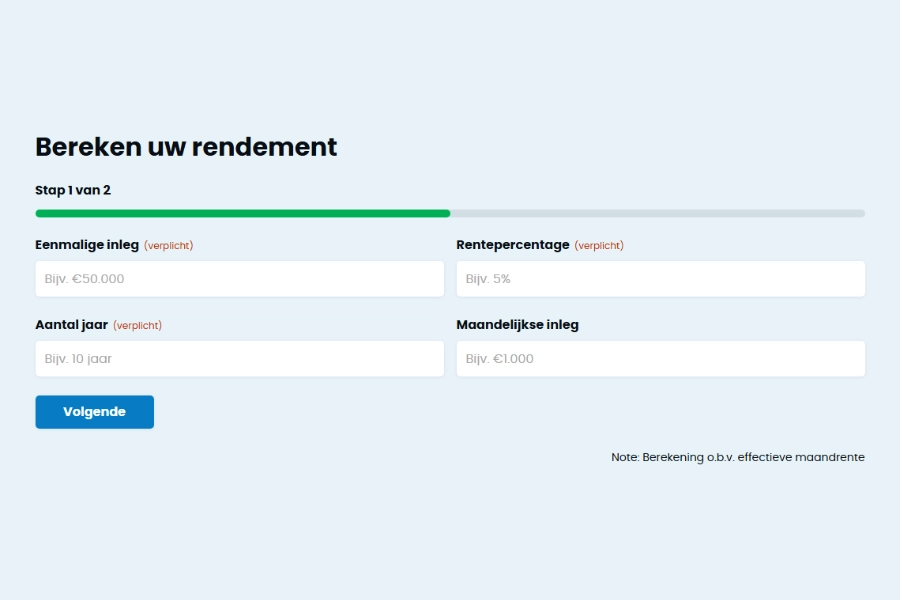The height and width of the screenshot is (600, 900).
Task: Click the Stap 1 van 2 step indicator
Action: 72,190
